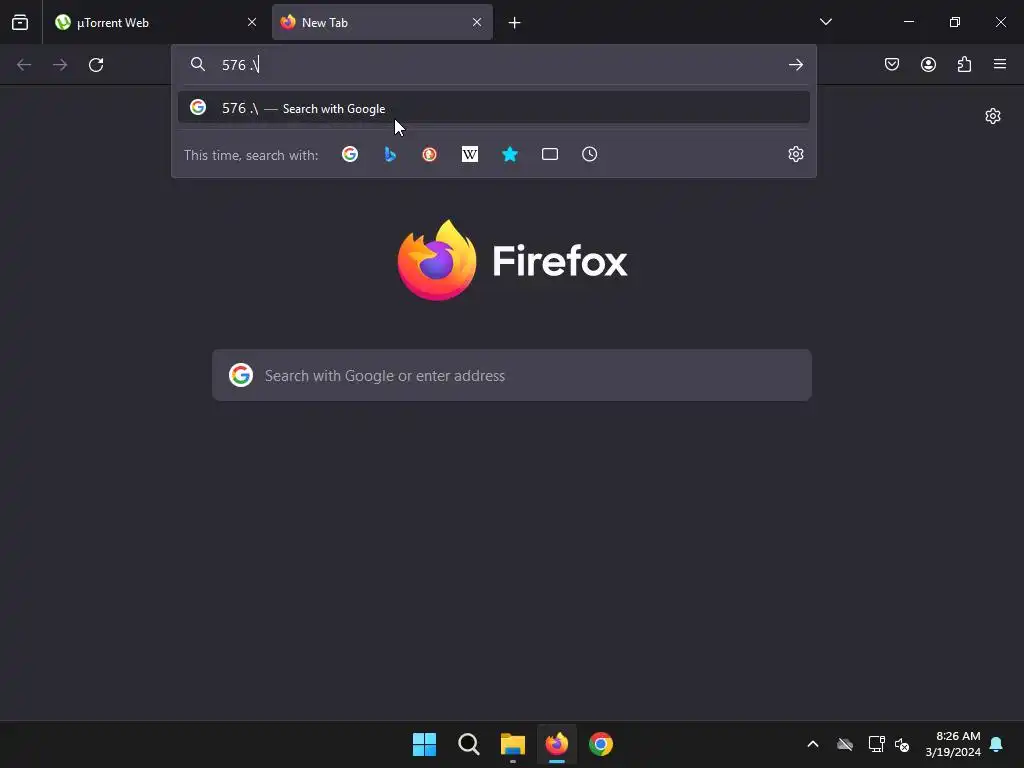This screenshot has width=1024, height=768.
Task: Click 'This time, search with:' label
Action: click(251, 155)
